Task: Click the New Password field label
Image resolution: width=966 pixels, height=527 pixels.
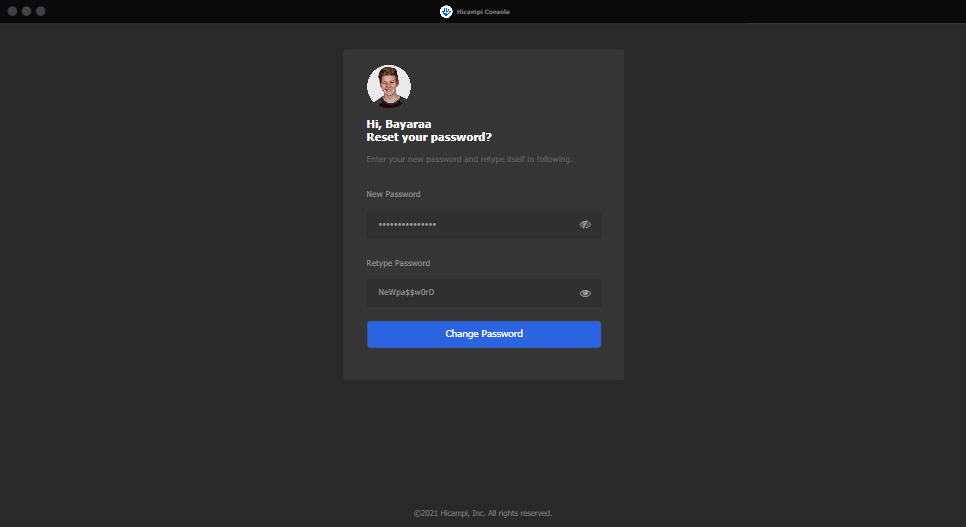Action: pos(393,194)
